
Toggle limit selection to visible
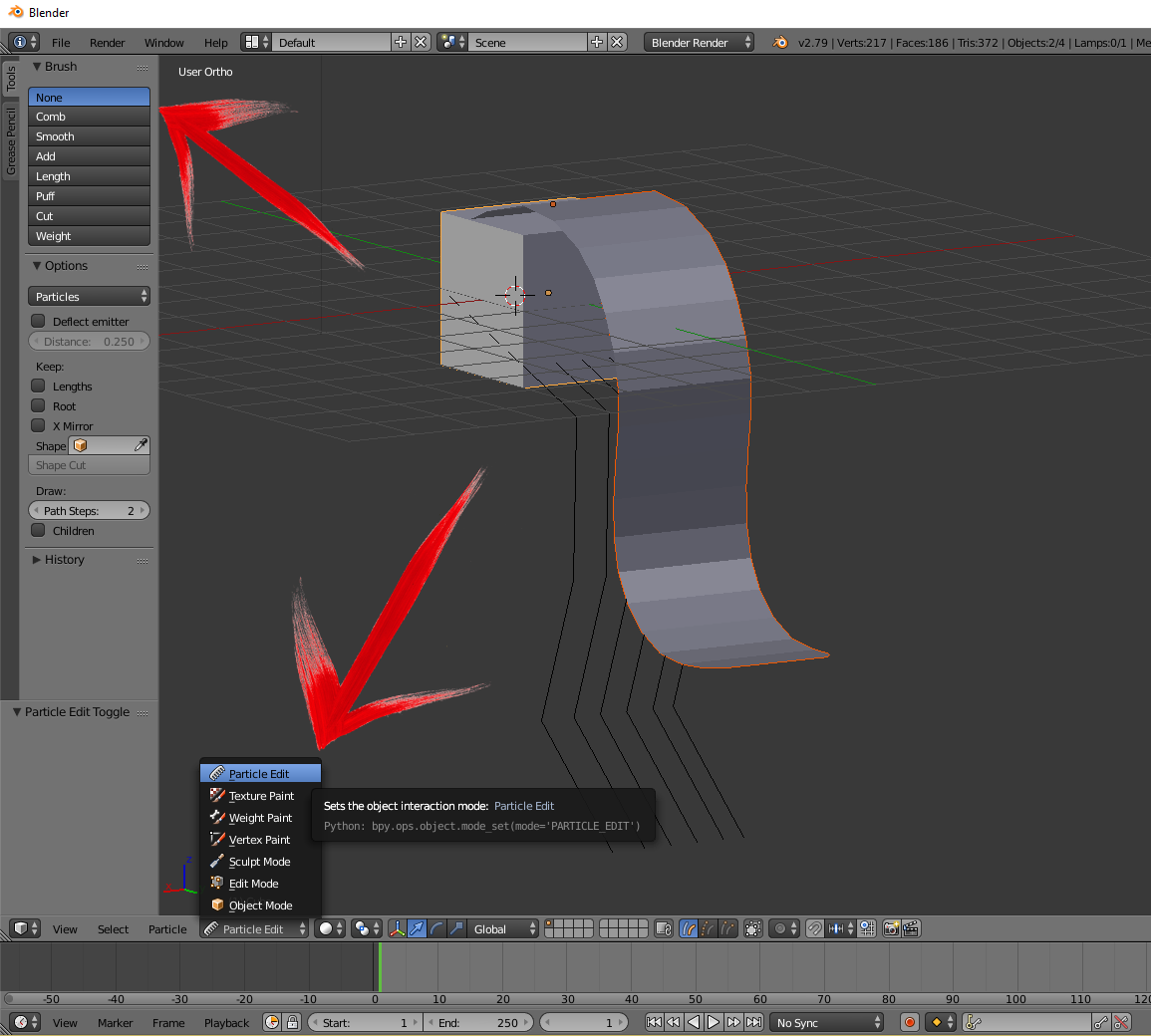coord(753,928)
